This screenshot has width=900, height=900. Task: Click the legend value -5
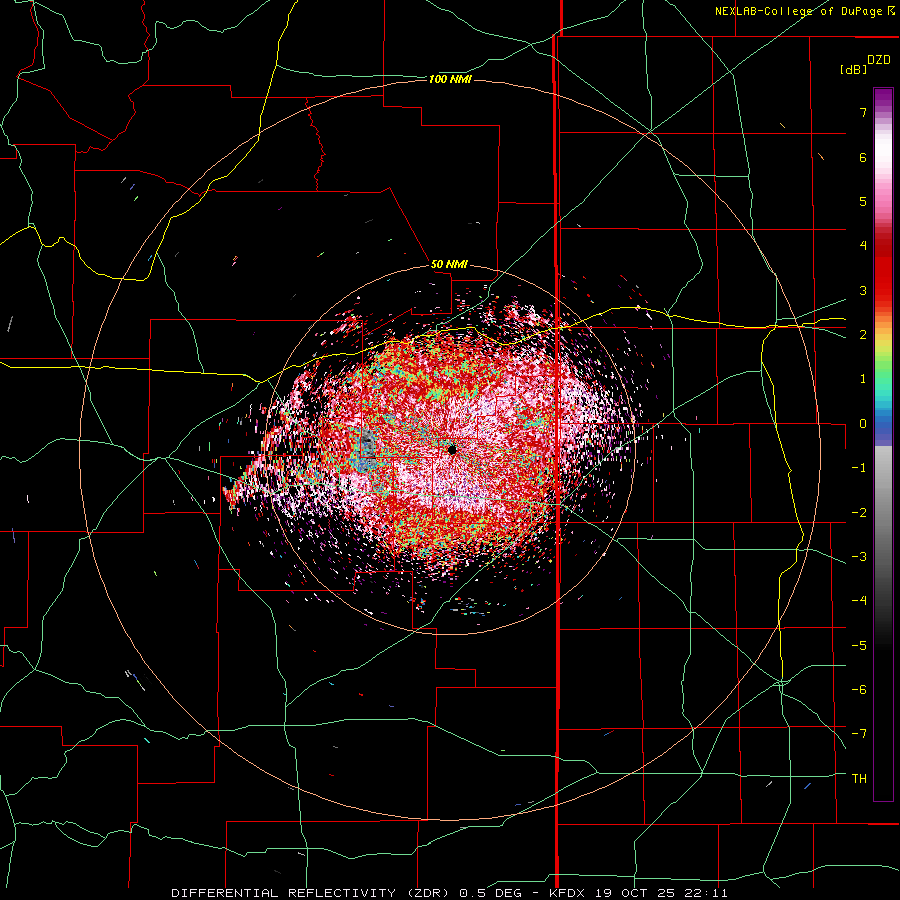859,646
